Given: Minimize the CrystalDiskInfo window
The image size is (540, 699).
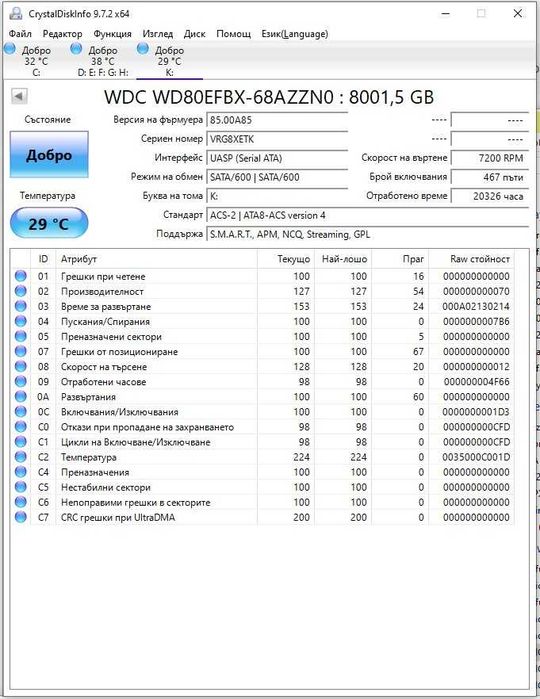Looking at the screenshot, I should (x=445, y=14).
